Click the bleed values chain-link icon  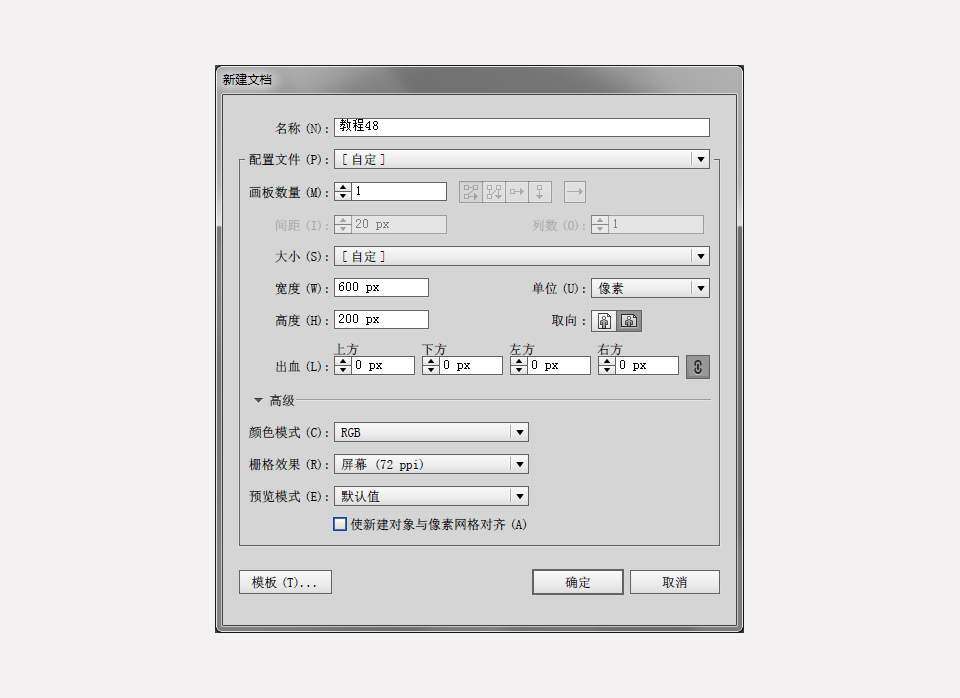coord(697,366)
